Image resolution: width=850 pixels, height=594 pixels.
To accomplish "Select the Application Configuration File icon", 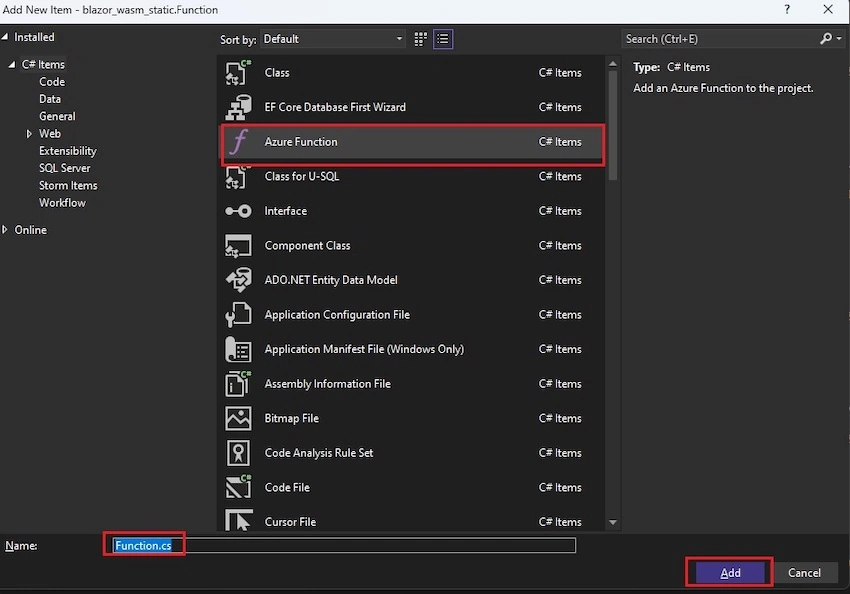I will [x=238, y=315].
